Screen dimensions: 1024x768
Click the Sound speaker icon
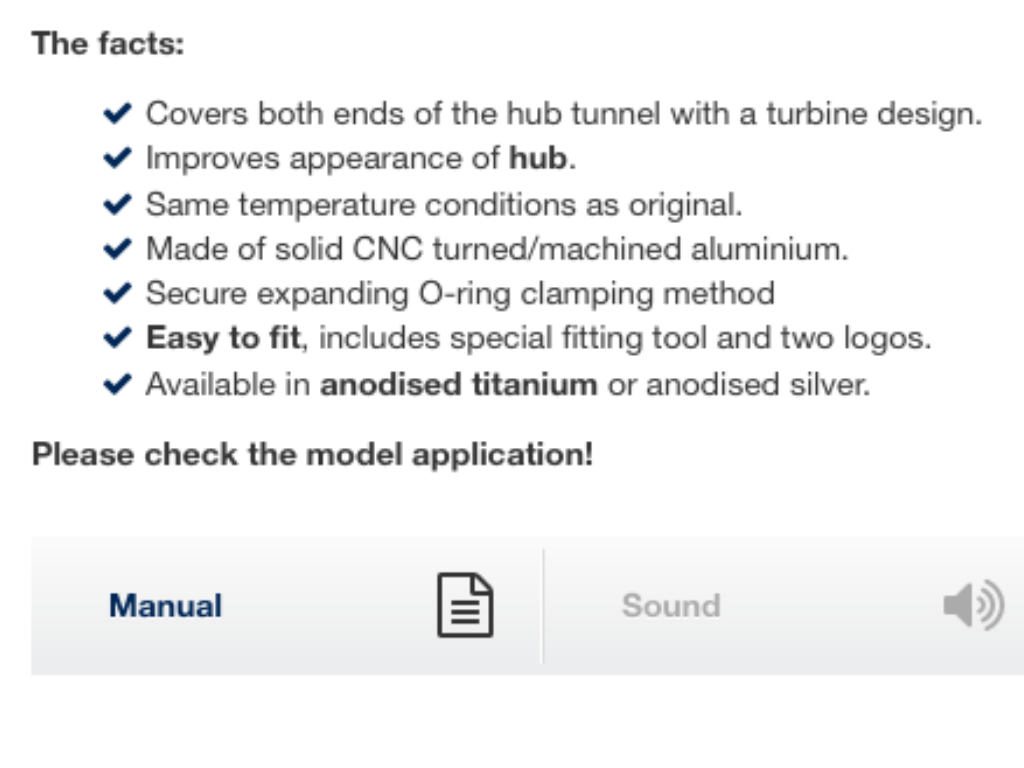(x=974, y=605)
